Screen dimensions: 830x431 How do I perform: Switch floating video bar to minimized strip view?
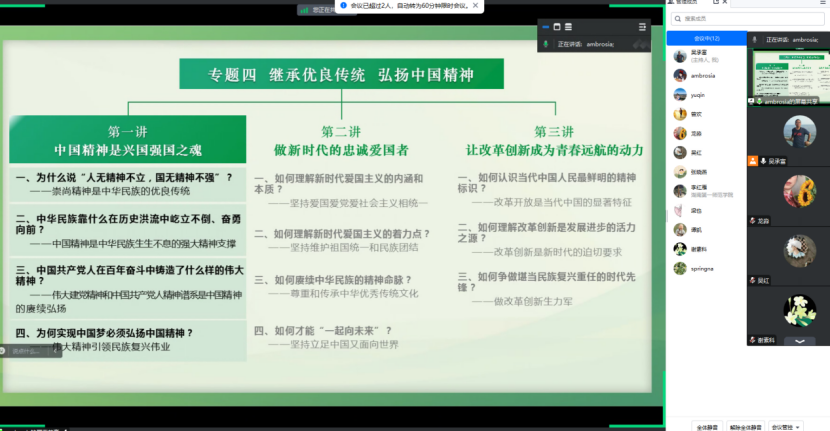544,26
